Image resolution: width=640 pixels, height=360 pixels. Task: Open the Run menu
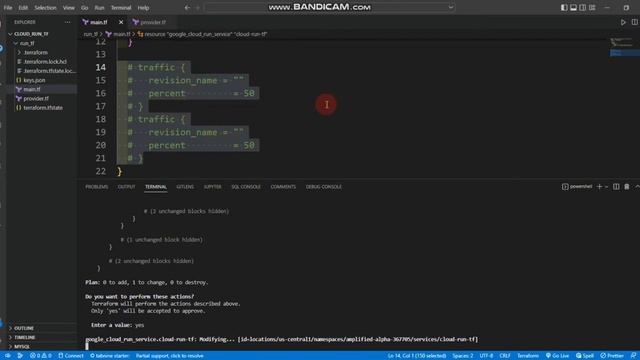(99, 8)
